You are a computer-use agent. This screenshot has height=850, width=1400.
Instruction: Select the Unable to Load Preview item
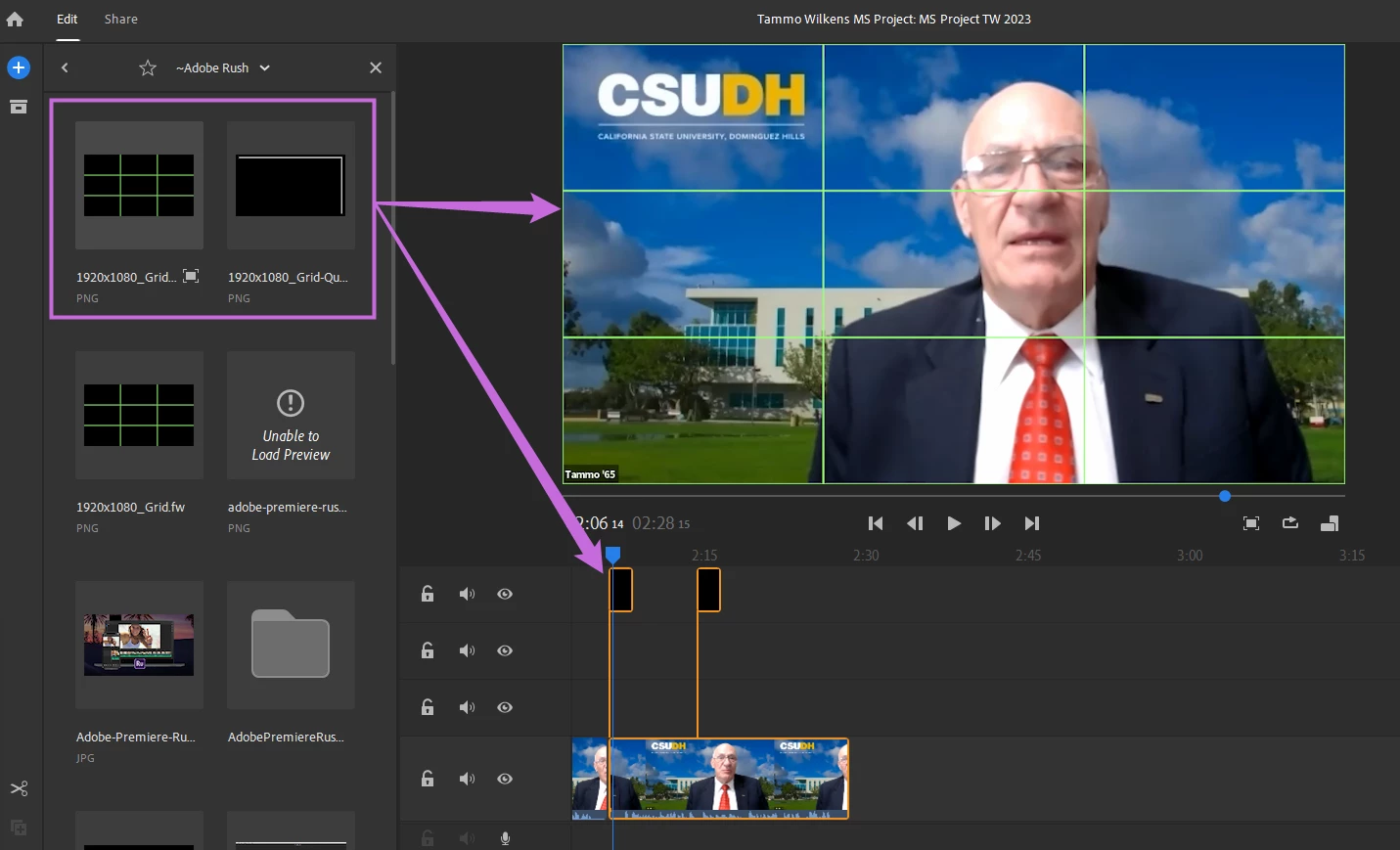(291, 415)
